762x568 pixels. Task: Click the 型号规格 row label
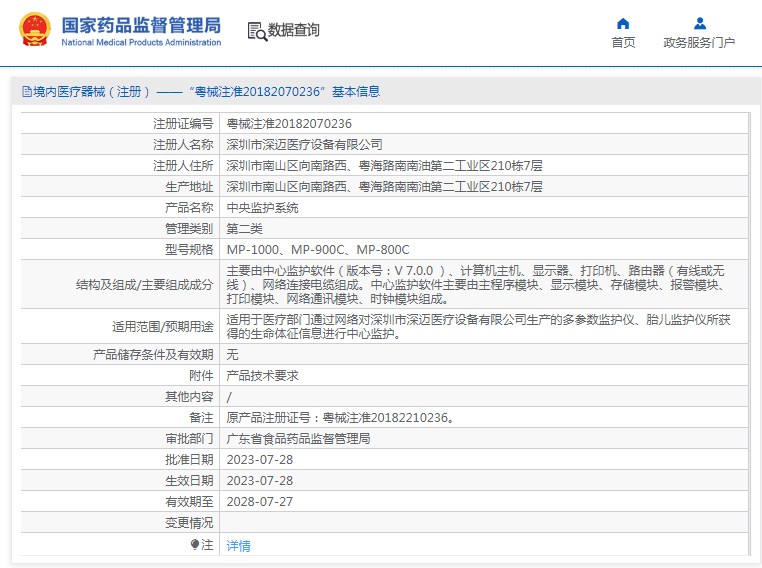(x=189, y=250)
